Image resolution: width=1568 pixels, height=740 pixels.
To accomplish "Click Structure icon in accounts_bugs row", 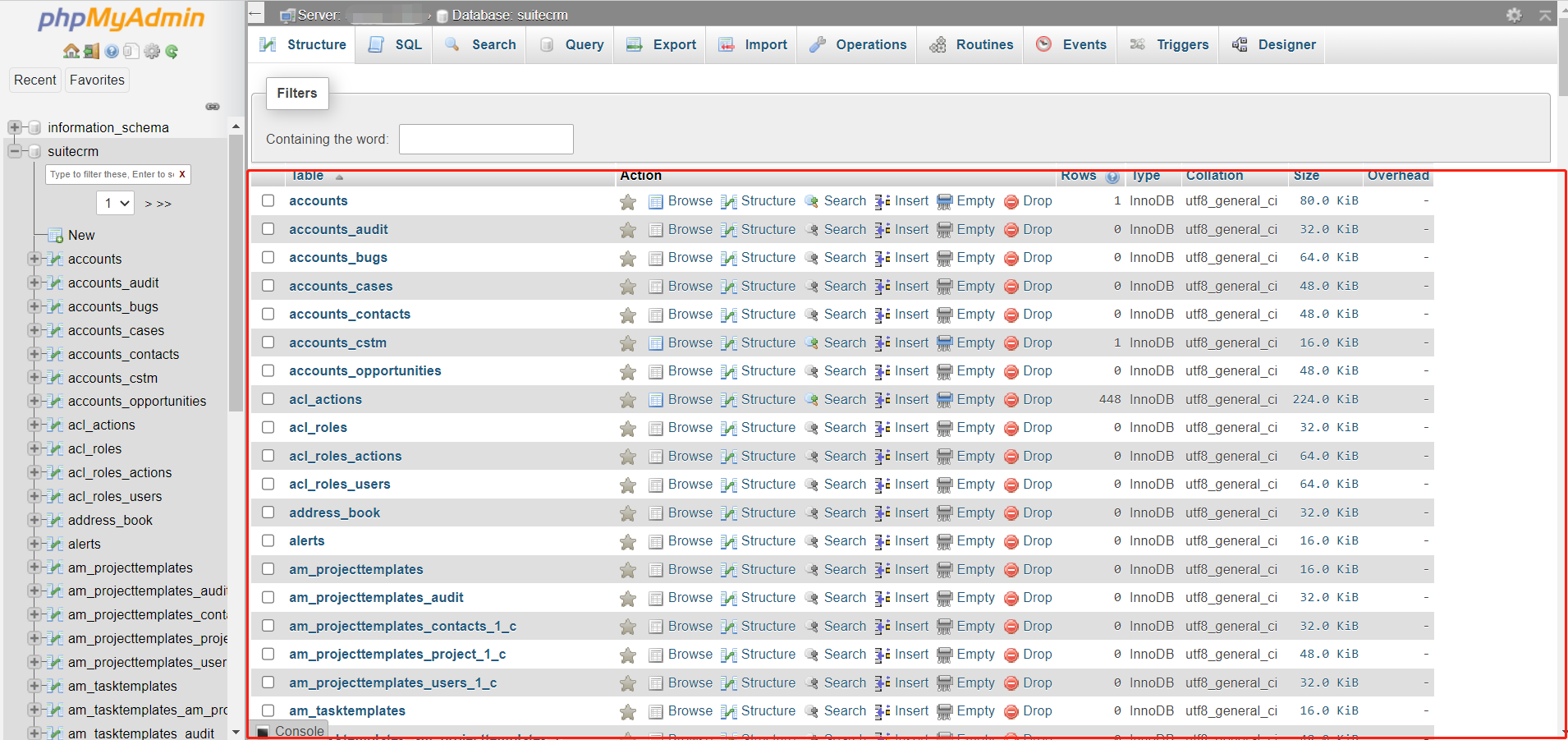I will pos(729,258).
